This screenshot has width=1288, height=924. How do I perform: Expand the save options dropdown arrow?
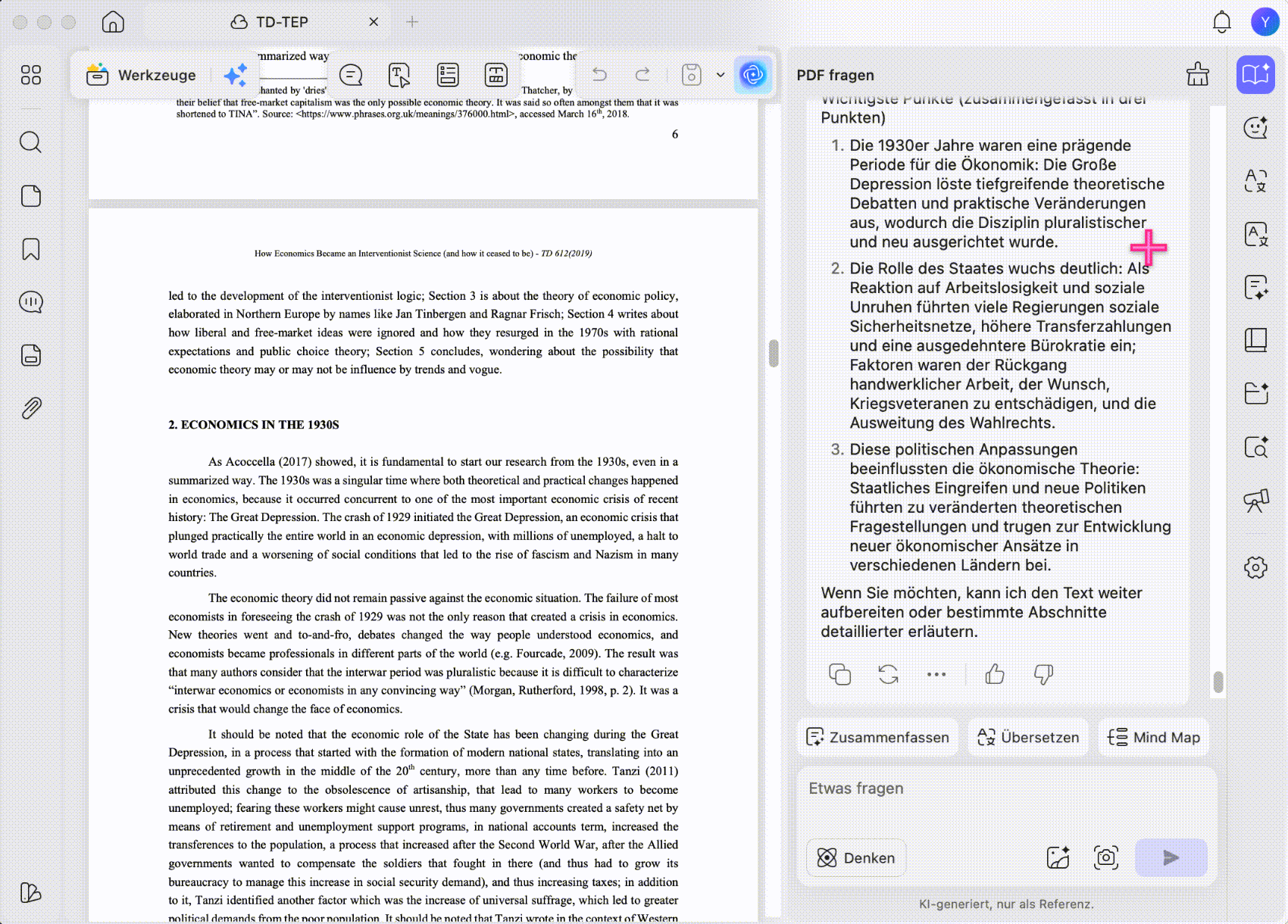click(721, 75)
